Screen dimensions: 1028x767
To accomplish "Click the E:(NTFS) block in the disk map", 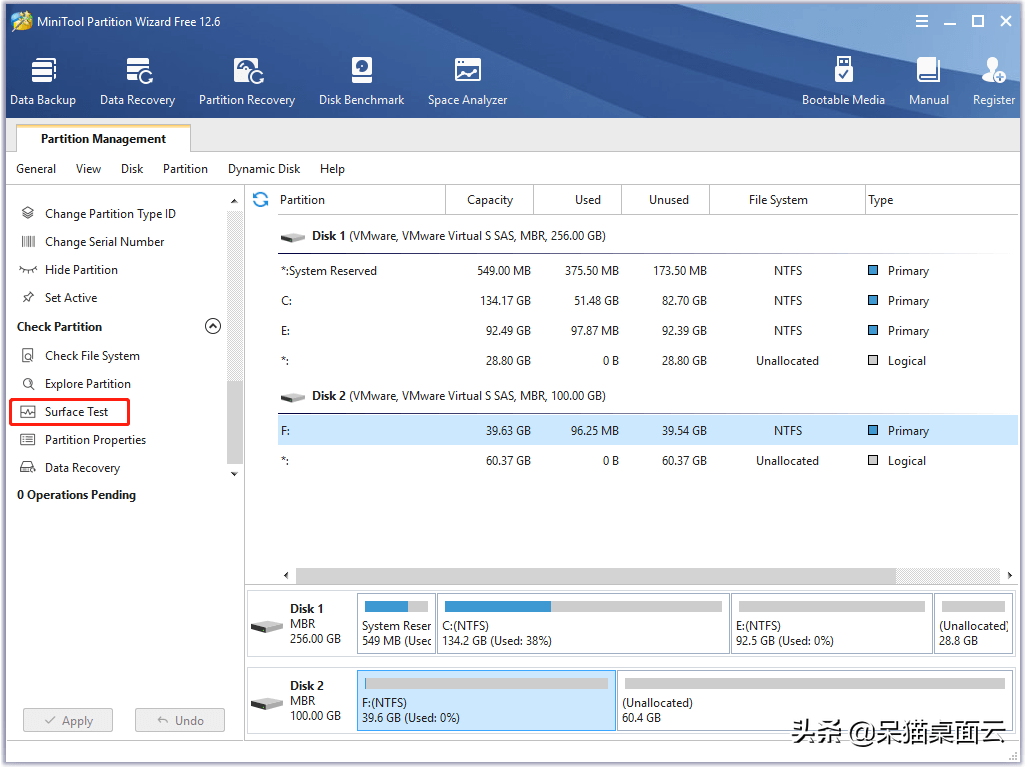I will (831, 624).
